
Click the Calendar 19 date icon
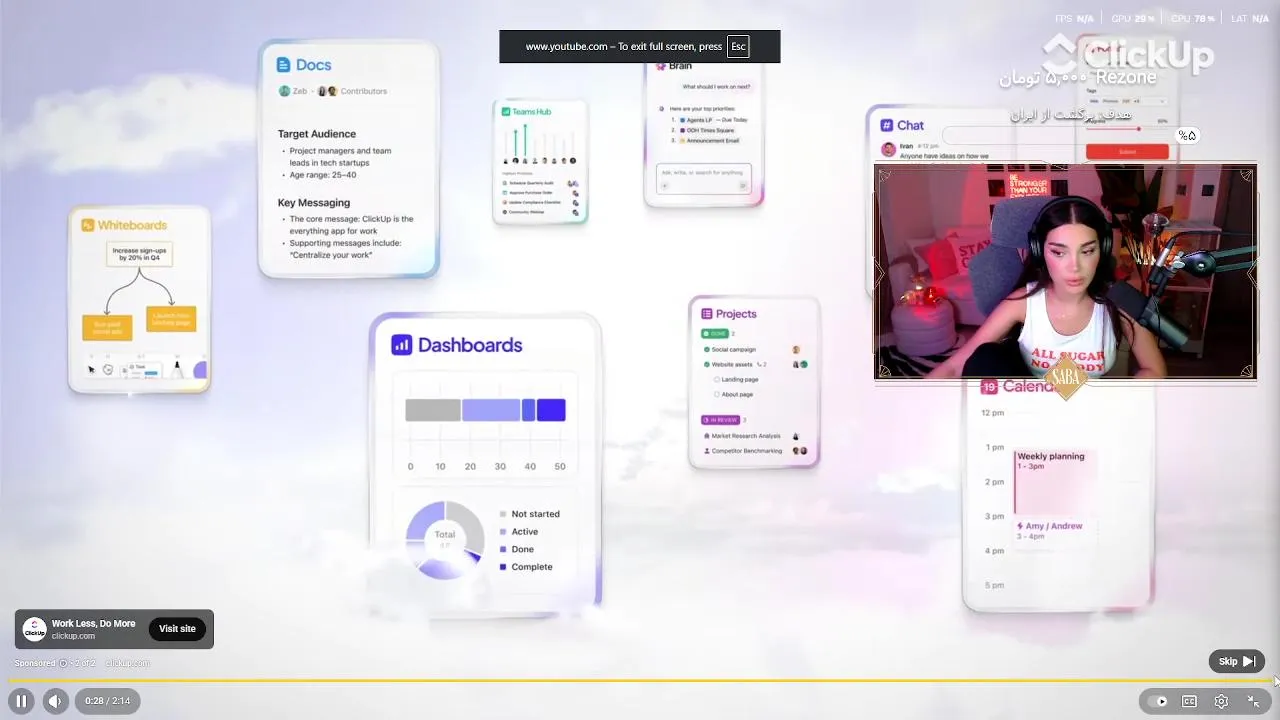pyautogui.click(x=989, y=386)
